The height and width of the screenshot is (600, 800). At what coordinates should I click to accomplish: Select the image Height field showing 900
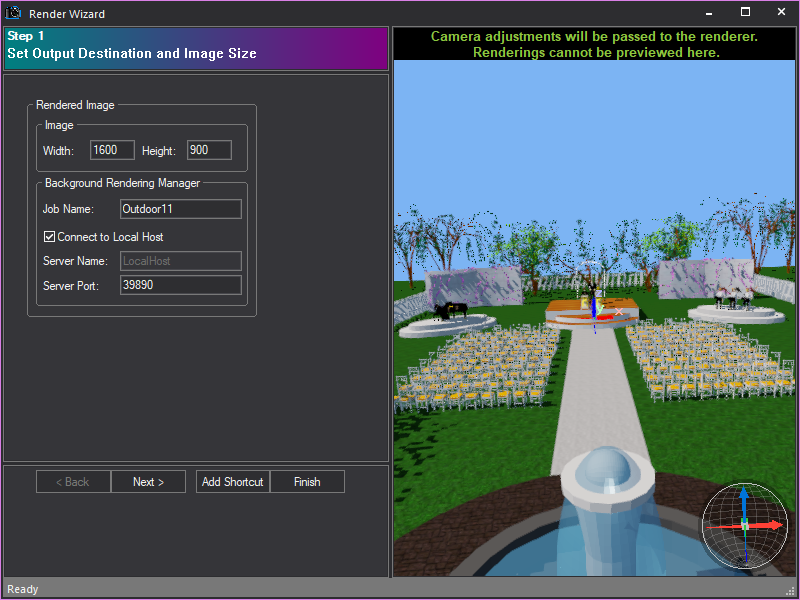coord(208,150)
